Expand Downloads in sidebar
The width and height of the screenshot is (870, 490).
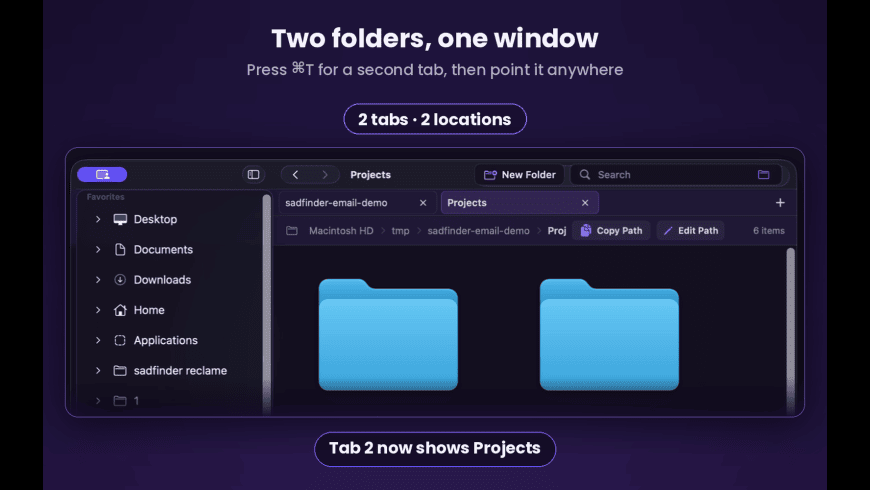(x=98, y=280)
